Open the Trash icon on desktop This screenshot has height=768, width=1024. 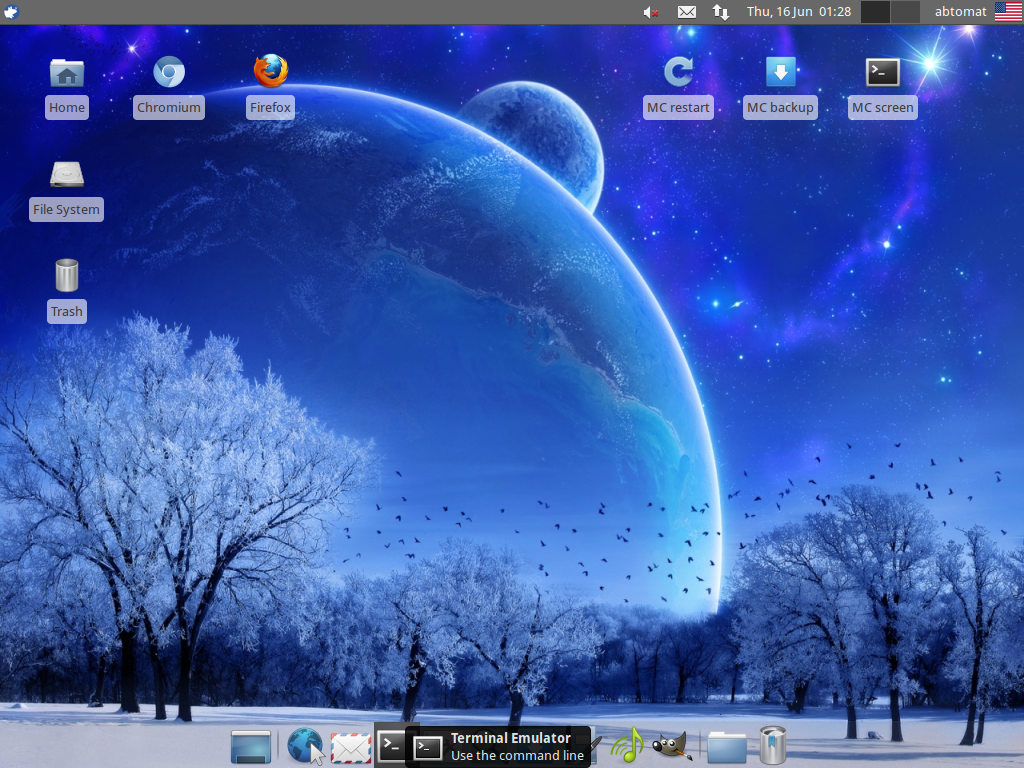[x=67, y=276]
